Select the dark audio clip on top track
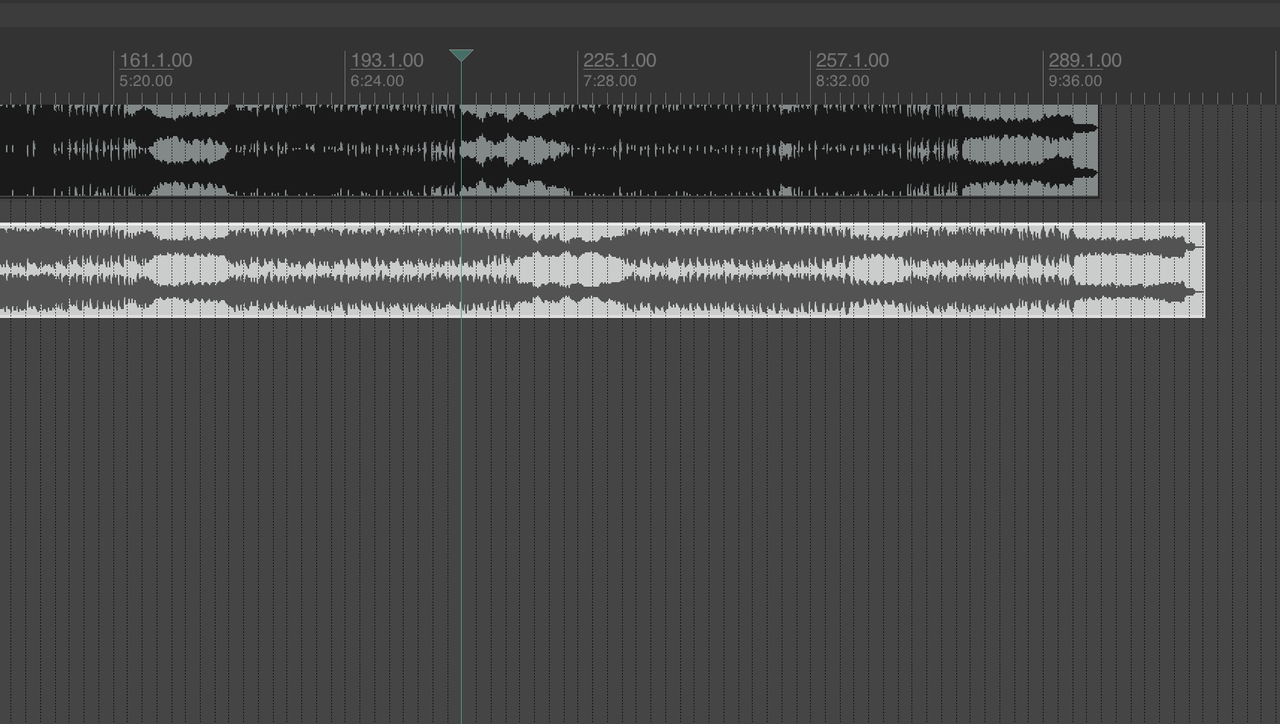1280x724 pixels. coord(549,150)
